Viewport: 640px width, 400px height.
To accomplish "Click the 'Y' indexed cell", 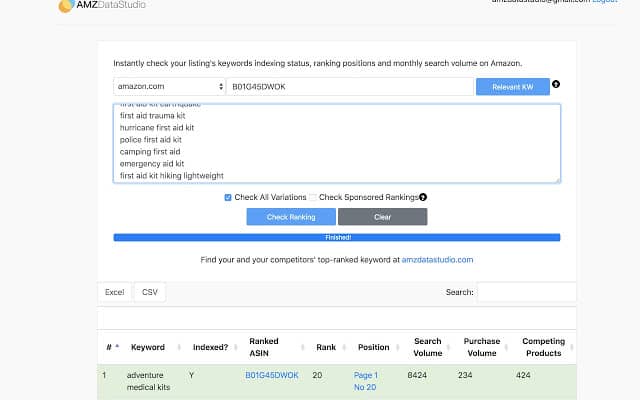I will 191,375.
